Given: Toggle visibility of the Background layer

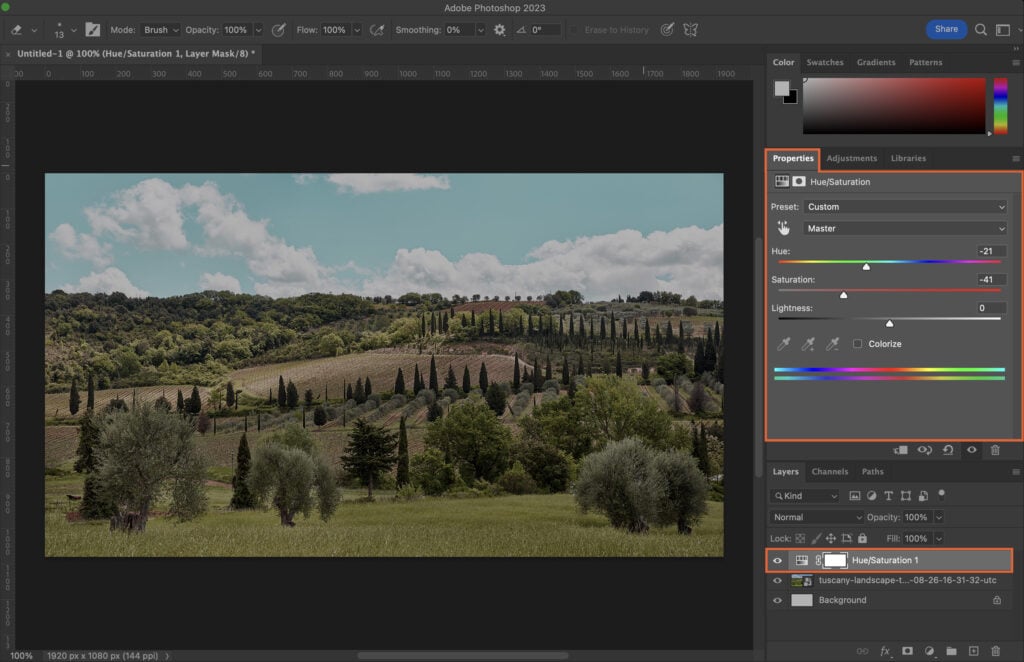Looking at the screenshot, I should pyautogui.click(x=778, y=600).
